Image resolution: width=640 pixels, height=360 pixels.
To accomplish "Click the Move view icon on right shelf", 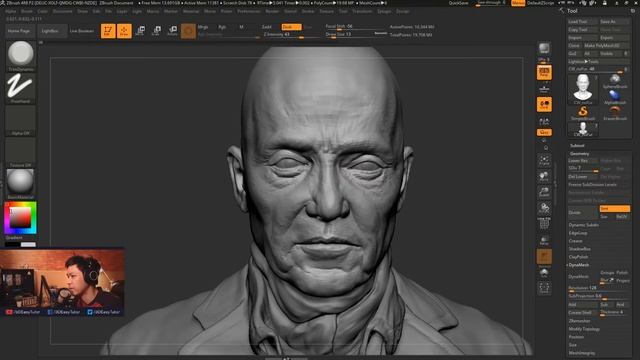I will click(x=544, y=176).
